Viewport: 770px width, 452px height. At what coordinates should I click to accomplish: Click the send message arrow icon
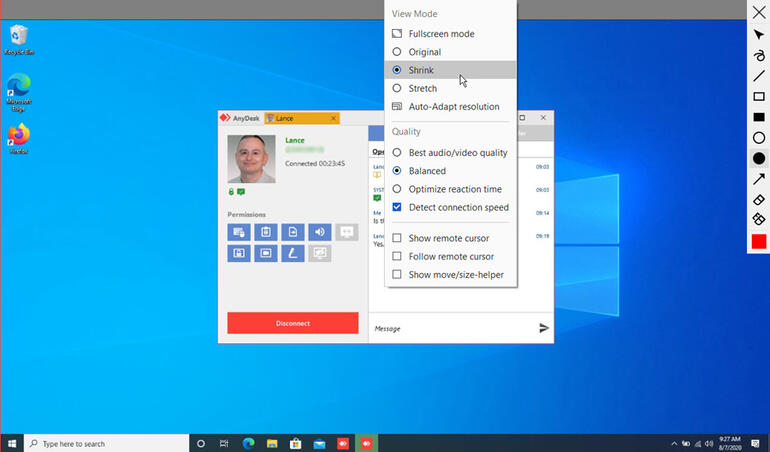pos(544,328)
